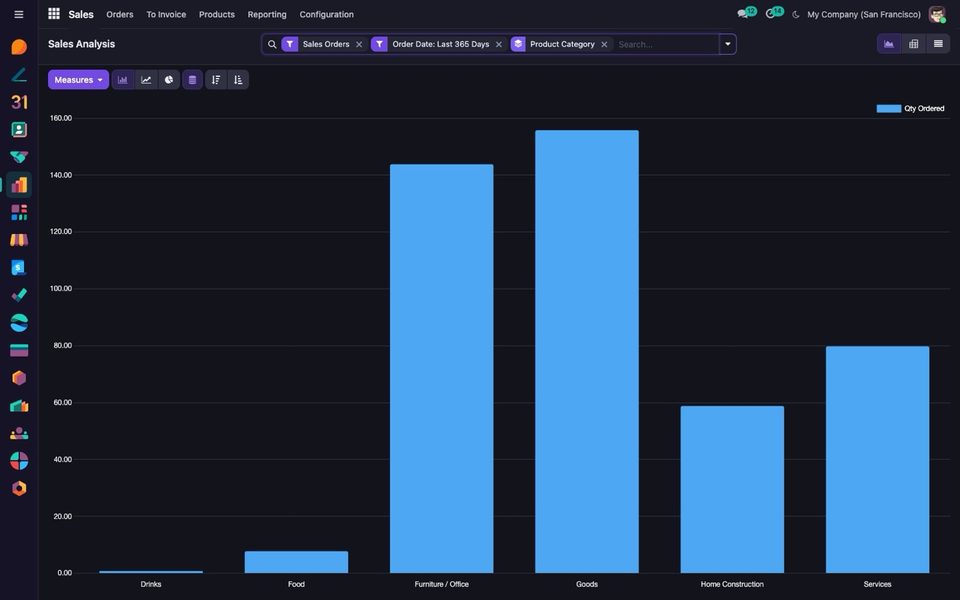The height and width of the screenshot is (600, 960).
Task: Open the To Invoice menu
Action: (x=166, y=14)
